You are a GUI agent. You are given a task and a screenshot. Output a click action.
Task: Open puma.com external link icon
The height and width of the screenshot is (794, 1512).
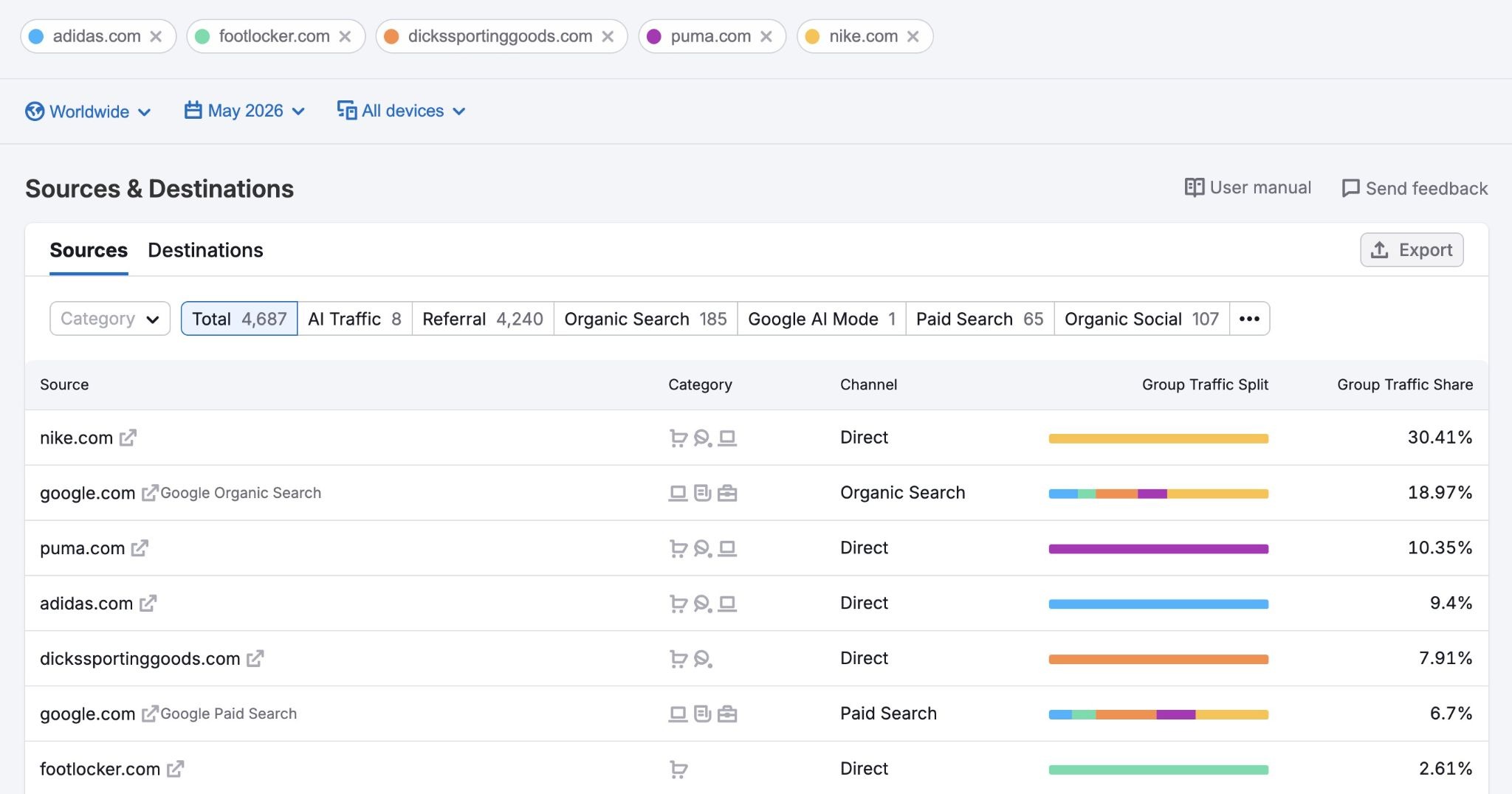(140, 548)
